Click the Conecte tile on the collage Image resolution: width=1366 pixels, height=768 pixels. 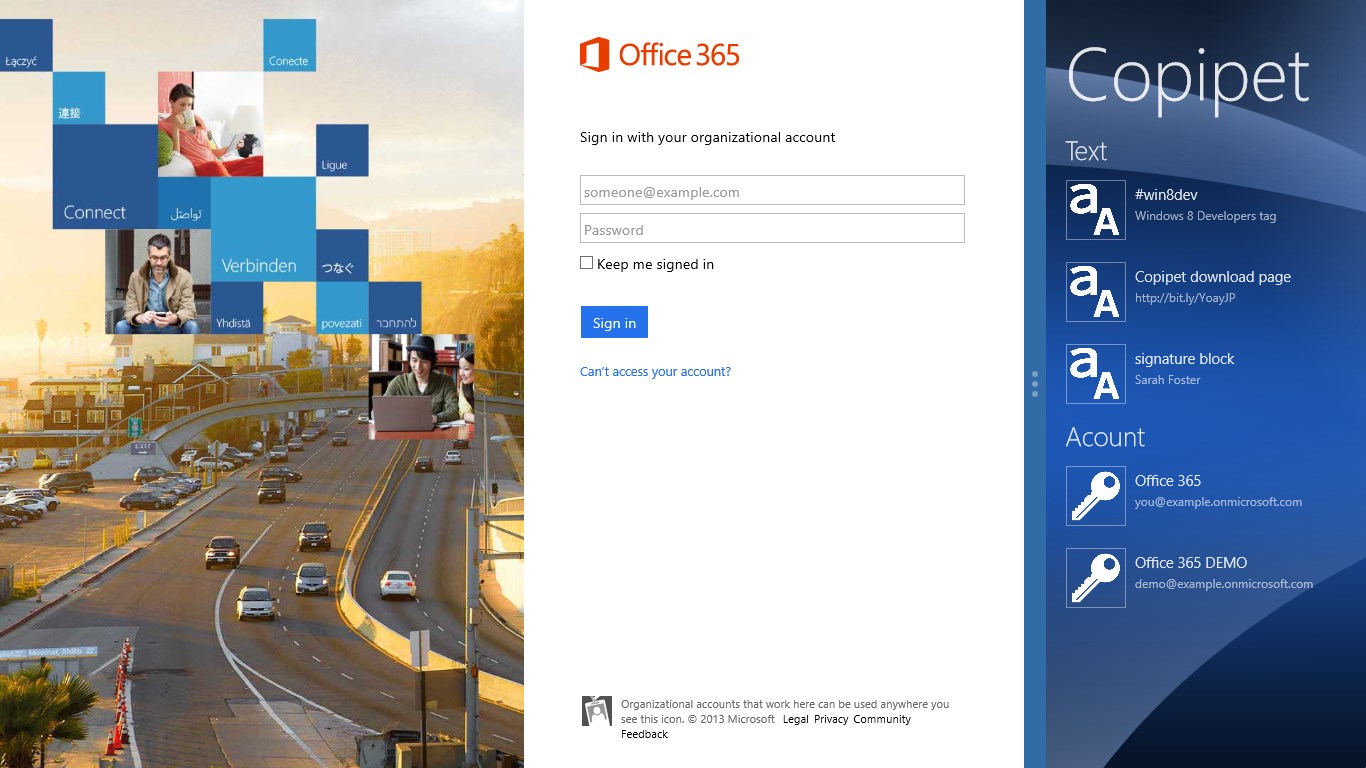click(x=290, y=45)
